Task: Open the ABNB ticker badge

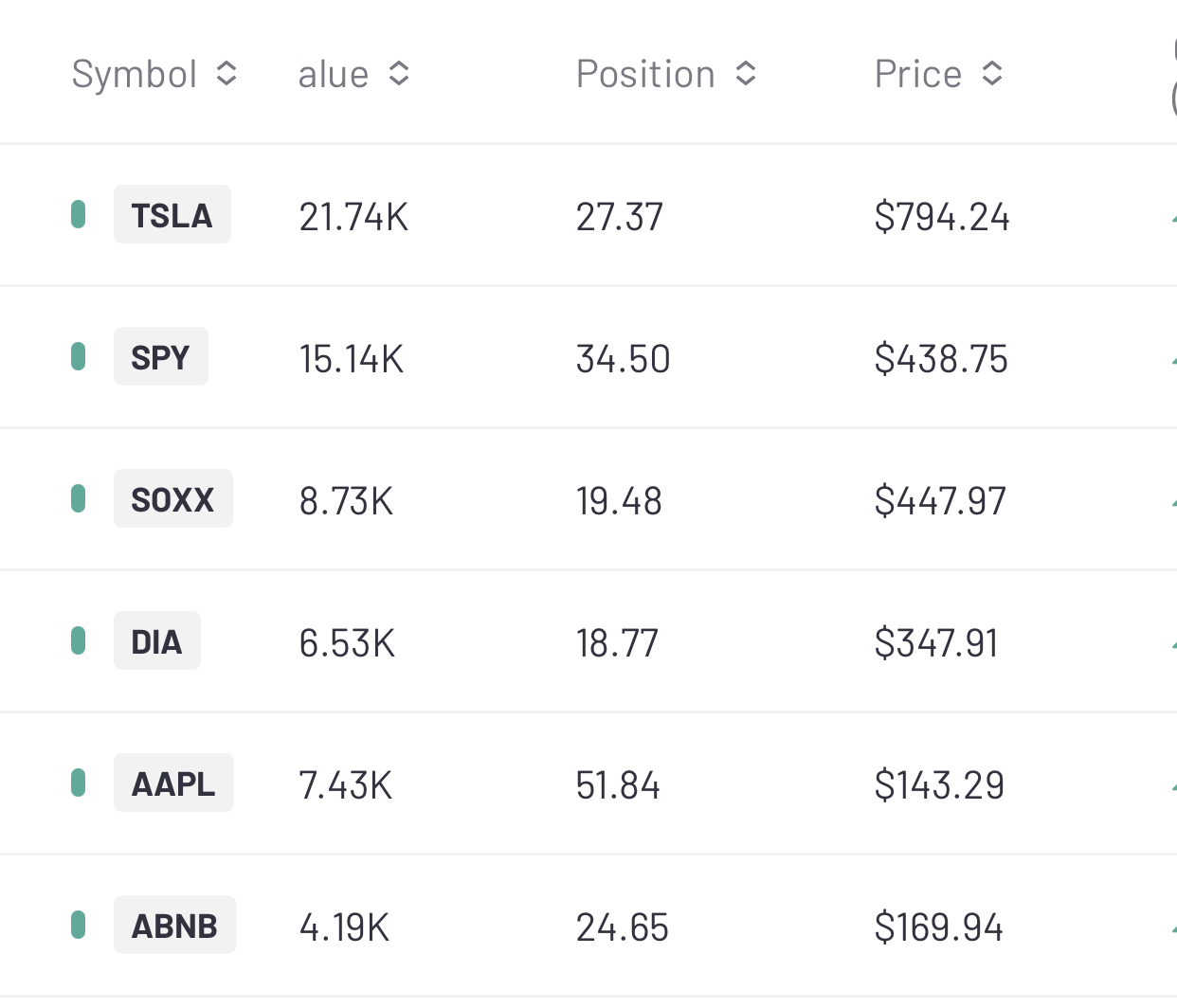Action: (x=174, y=926)
